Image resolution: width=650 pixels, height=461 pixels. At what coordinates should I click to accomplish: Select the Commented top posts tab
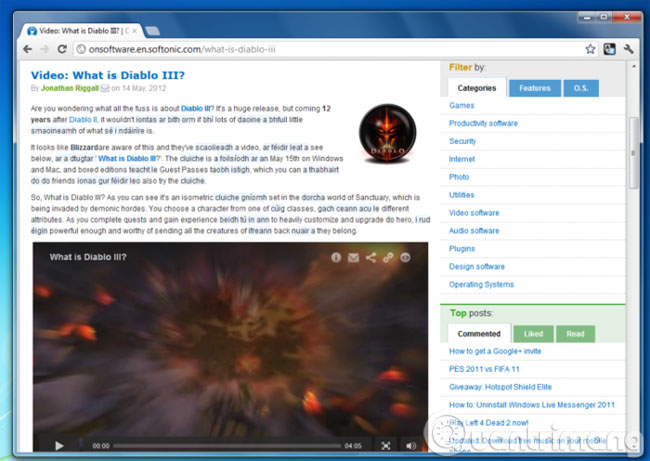(479, 333)
